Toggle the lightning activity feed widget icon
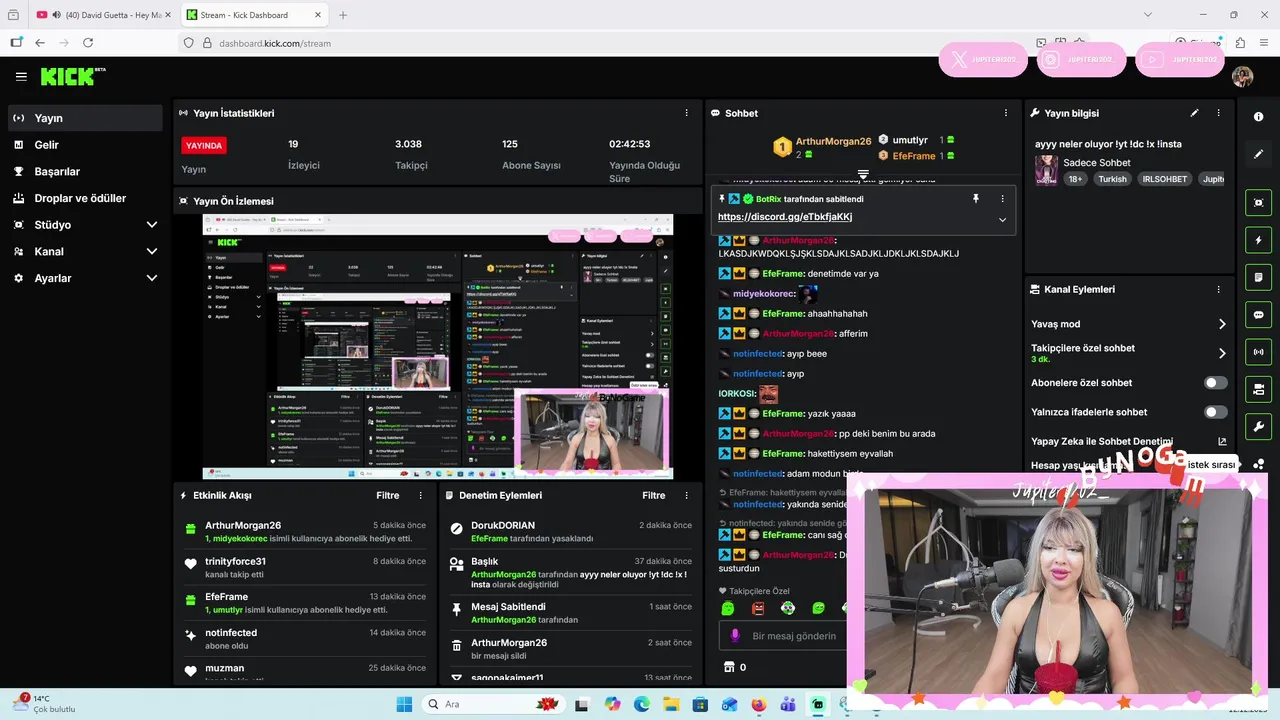Screen dimensions: 1280x720 (x=1258, y=240)
